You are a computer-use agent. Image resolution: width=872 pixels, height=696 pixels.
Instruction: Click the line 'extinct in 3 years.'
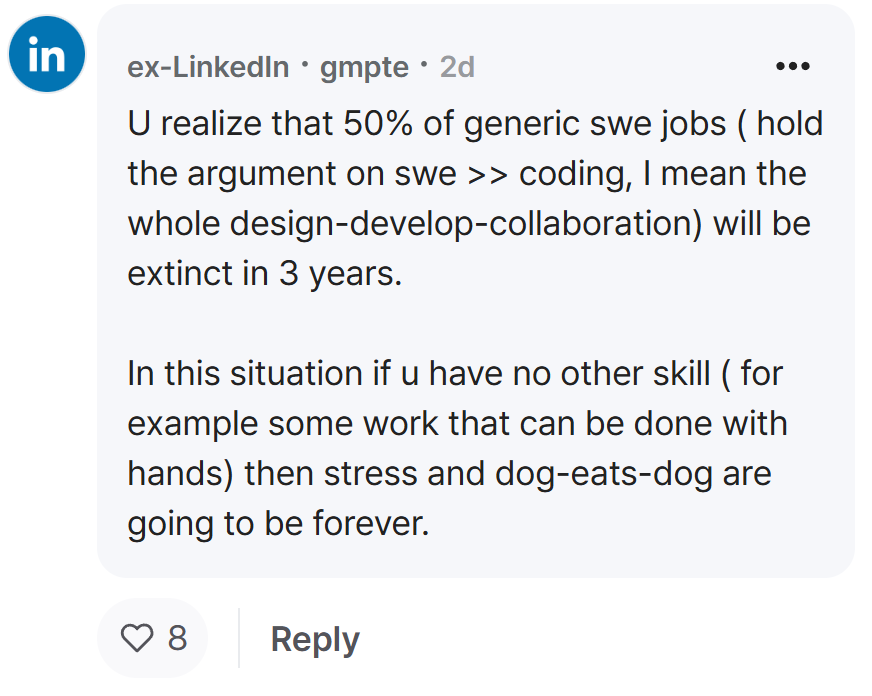click(x=265, y=274)
